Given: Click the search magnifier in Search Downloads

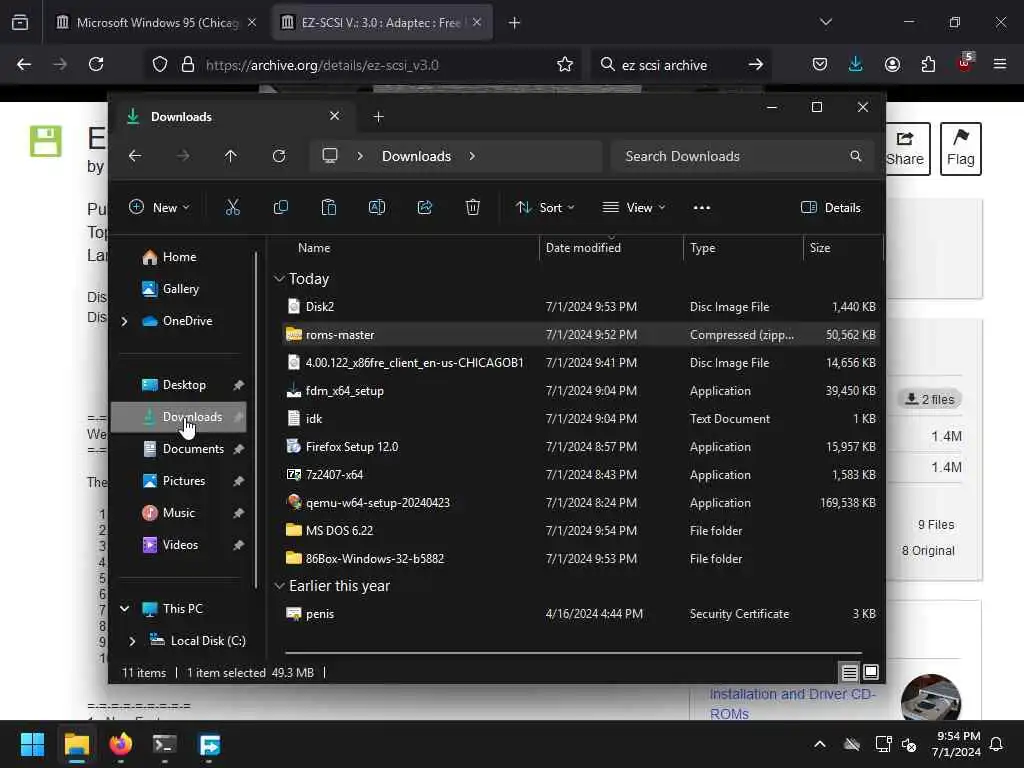Looking at the screenshot, I should [856, 156].
